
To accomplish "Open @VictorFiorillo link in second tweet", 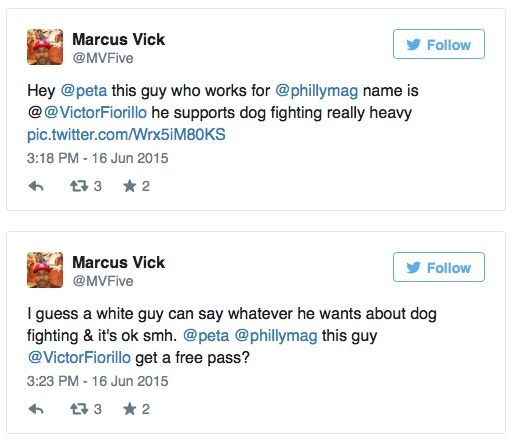I will coord(79,358).
